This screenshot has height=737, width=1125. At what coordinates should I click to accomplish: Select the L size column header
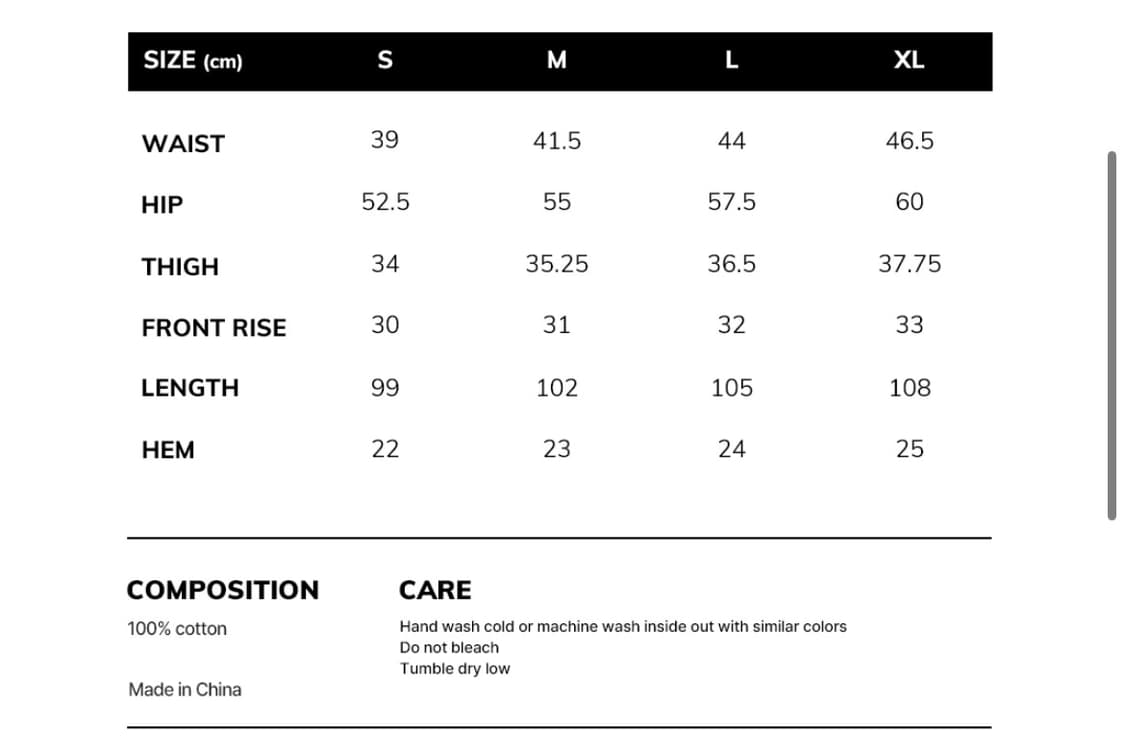click(732, 61)
